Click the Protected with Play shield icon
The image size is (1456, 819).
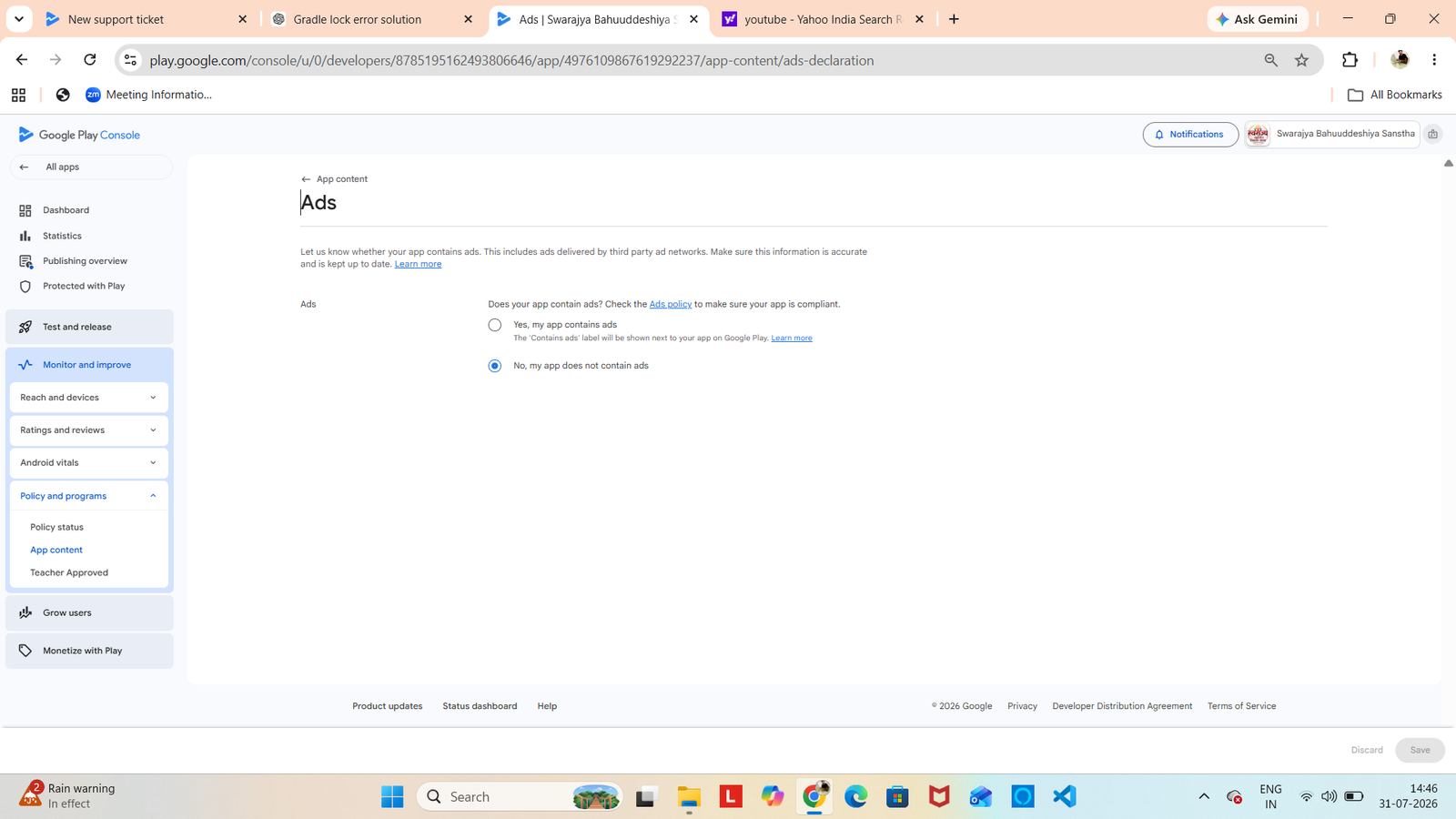coord(25,287)
